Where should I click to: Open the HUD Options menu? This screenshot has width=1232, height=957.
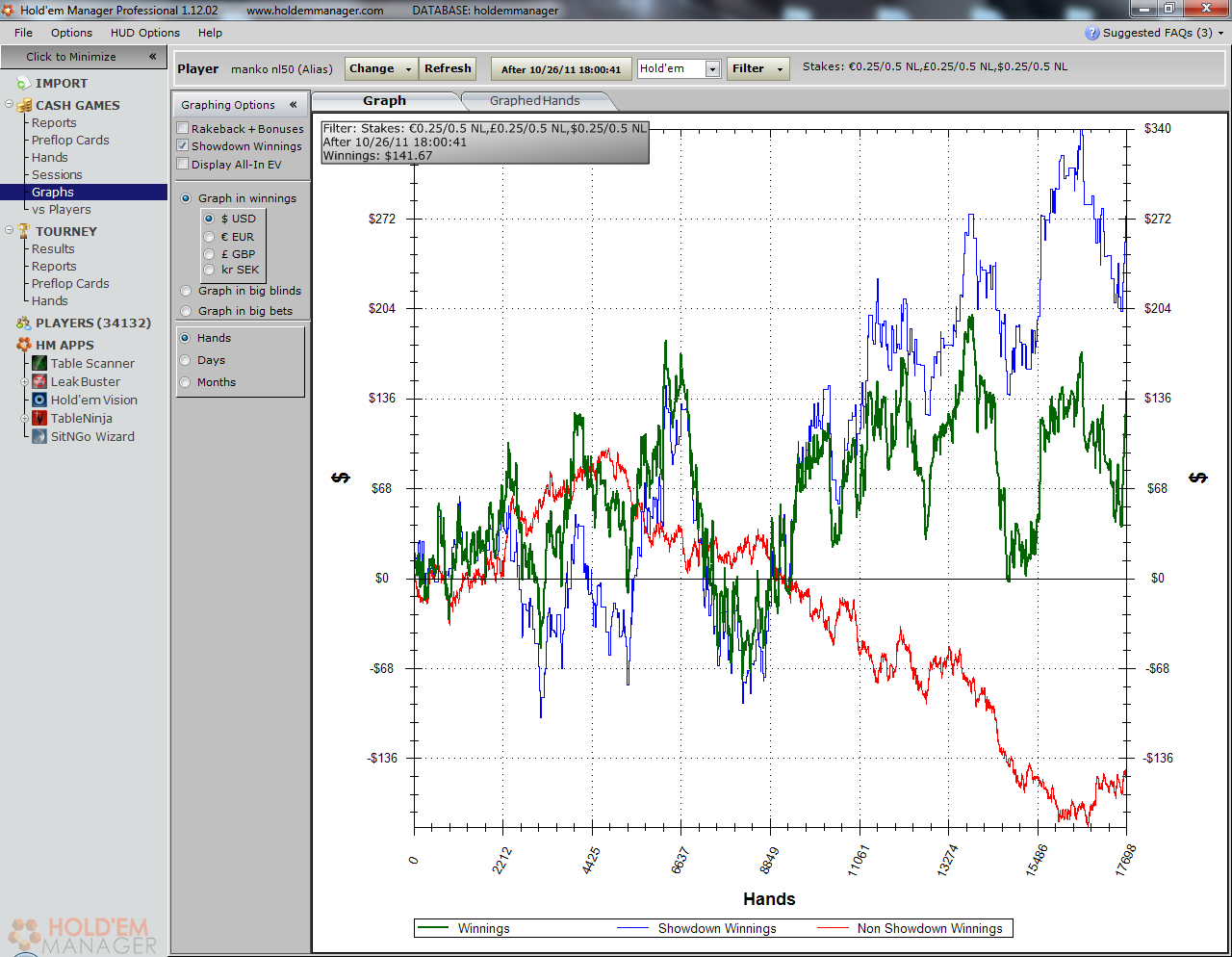point(145,33)
